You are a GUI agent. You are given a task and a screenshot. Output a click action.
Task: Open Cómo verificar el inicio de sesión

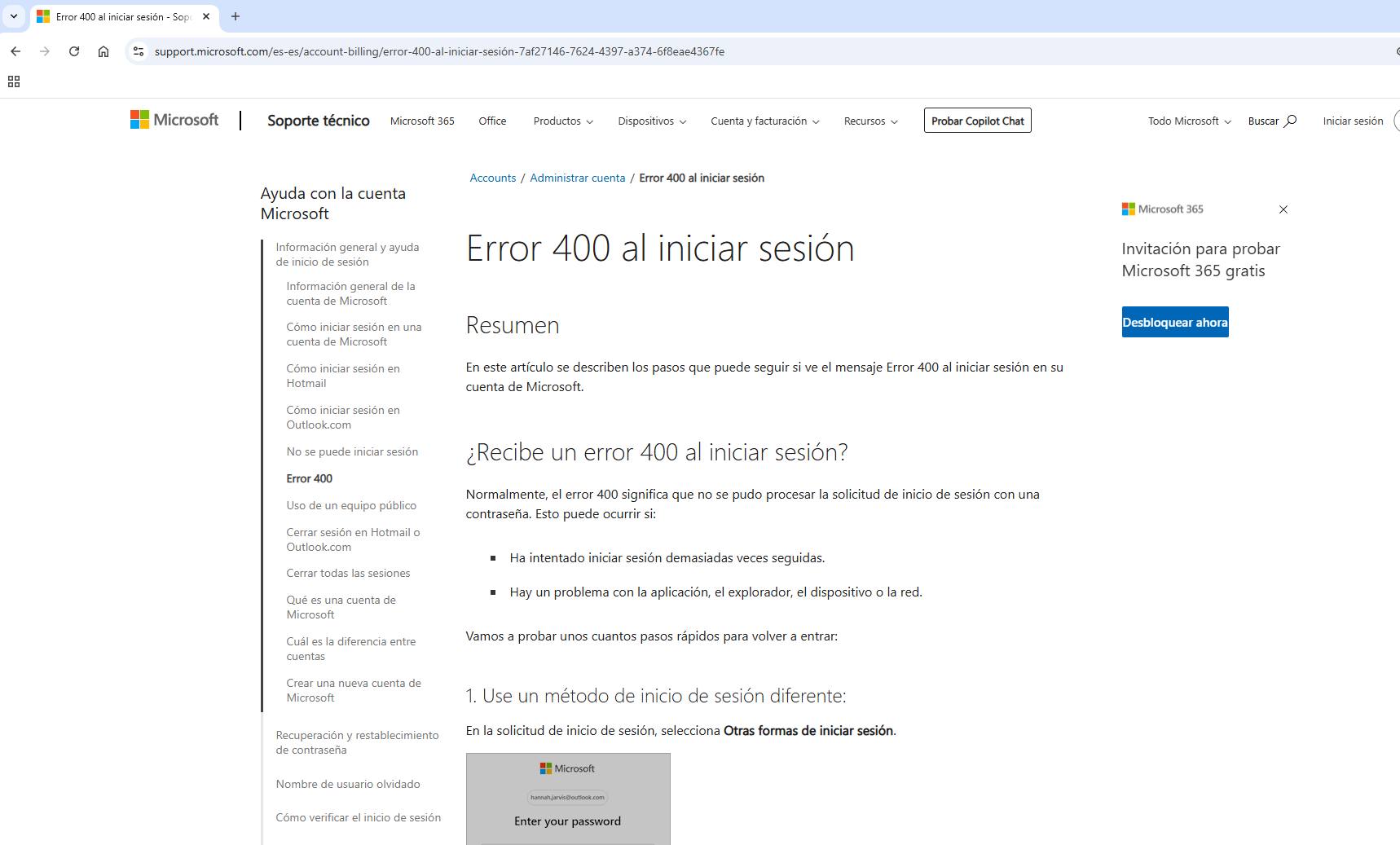click(359, 817)
